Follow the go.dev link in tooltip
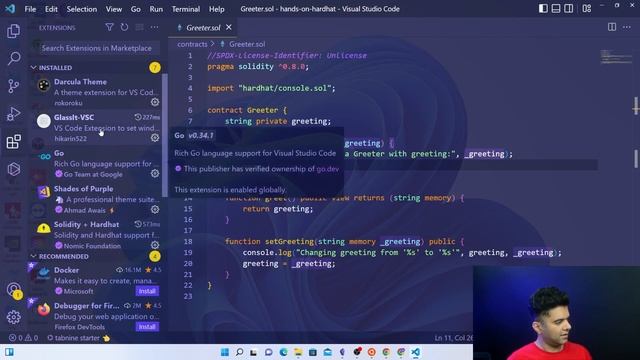The image size is (640, 360). (x=327, y=169)
